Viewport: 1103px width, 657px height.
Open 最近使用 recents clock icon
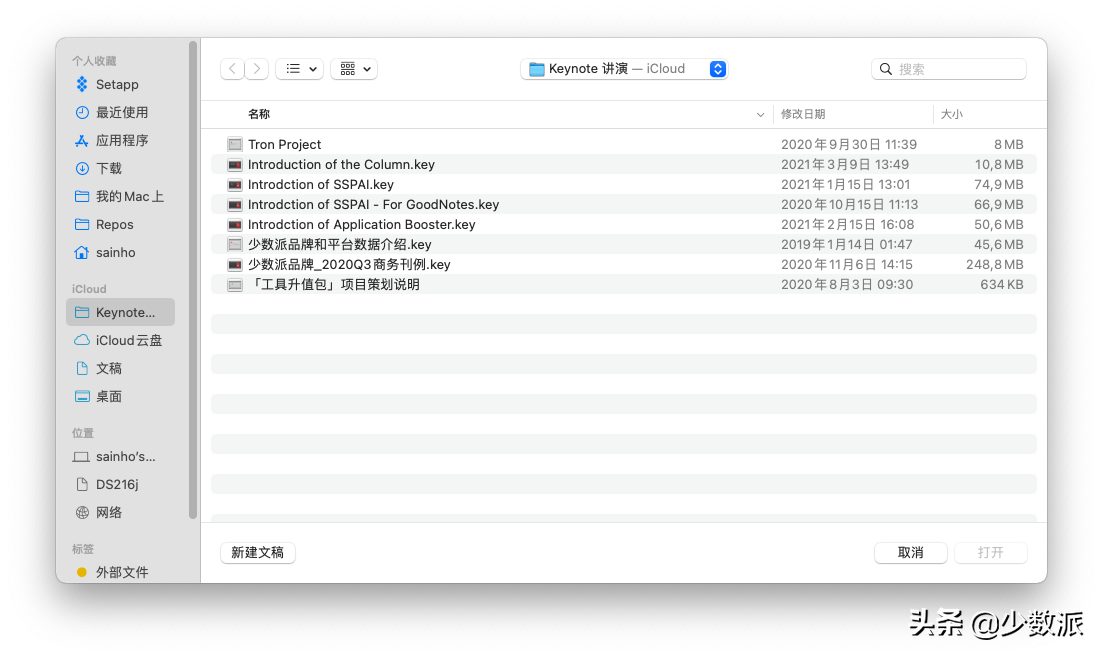(x=82, y=113)
